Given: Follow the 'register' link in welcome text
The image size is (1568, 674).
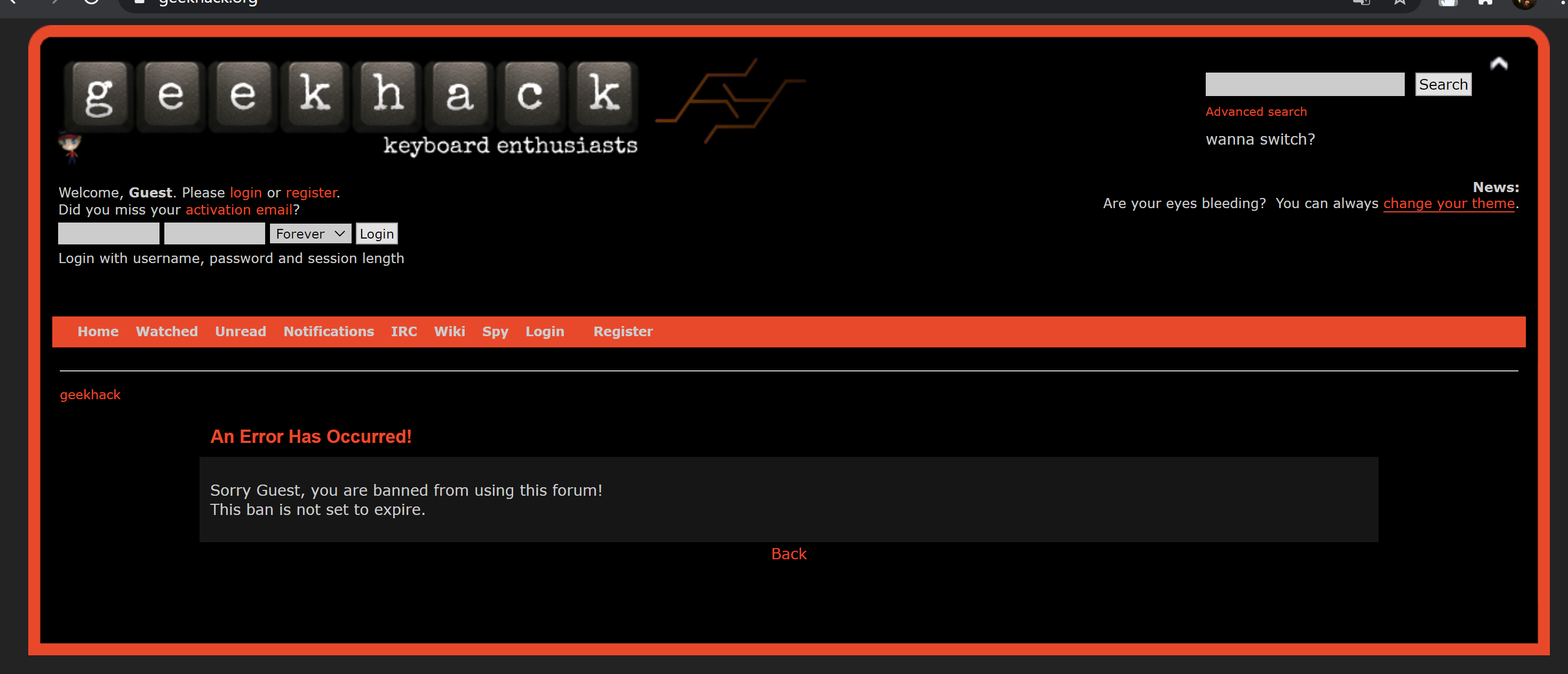Looking at the screenshot, I should pos(311,193).
